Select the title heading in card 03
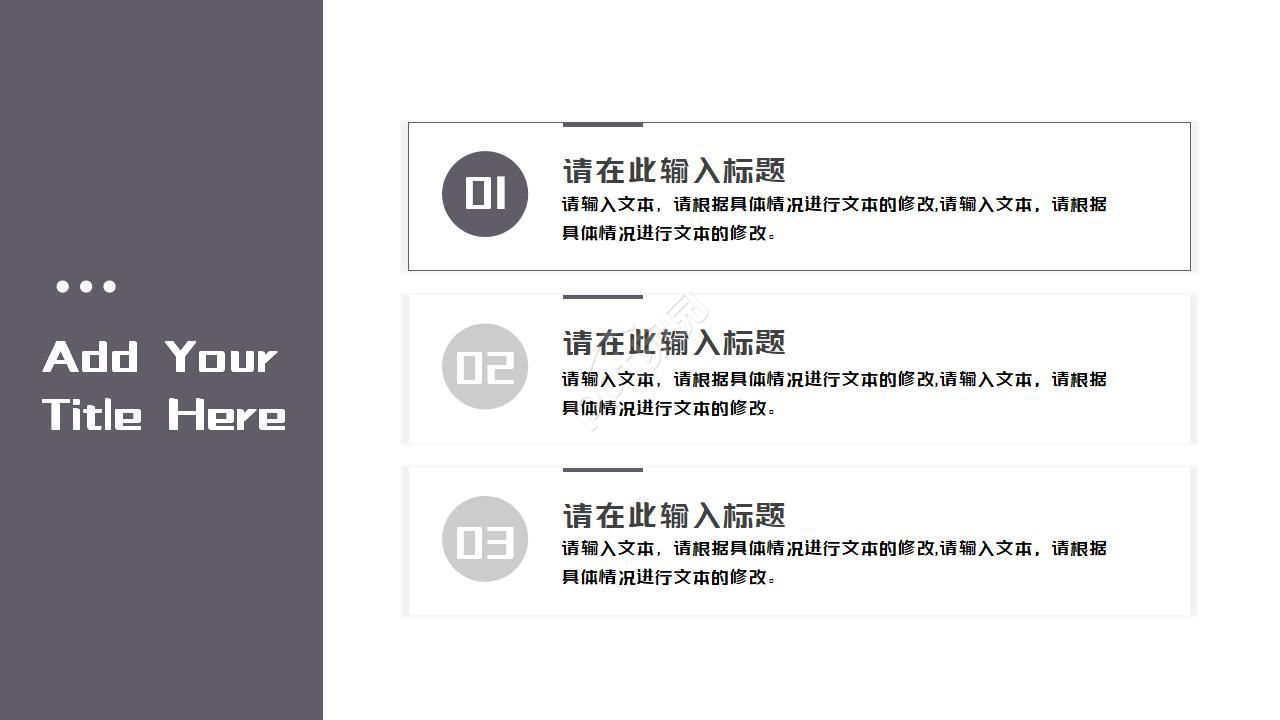Screen dimensions: 1280x720 (674, 516)
